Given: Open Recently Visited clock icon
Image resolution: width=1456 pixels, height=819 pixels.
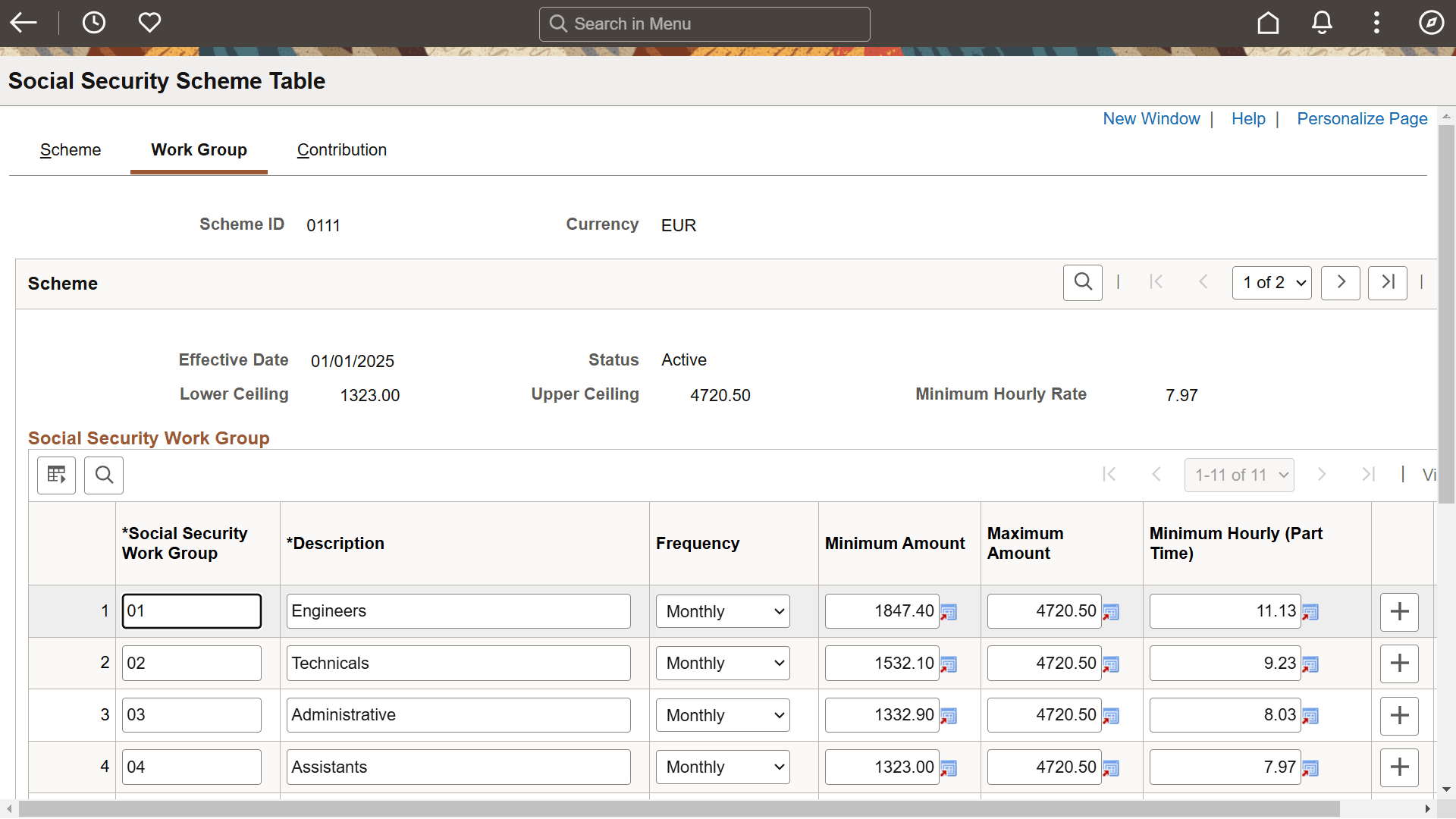Looking at the screenshot, I should click(94, 23).
